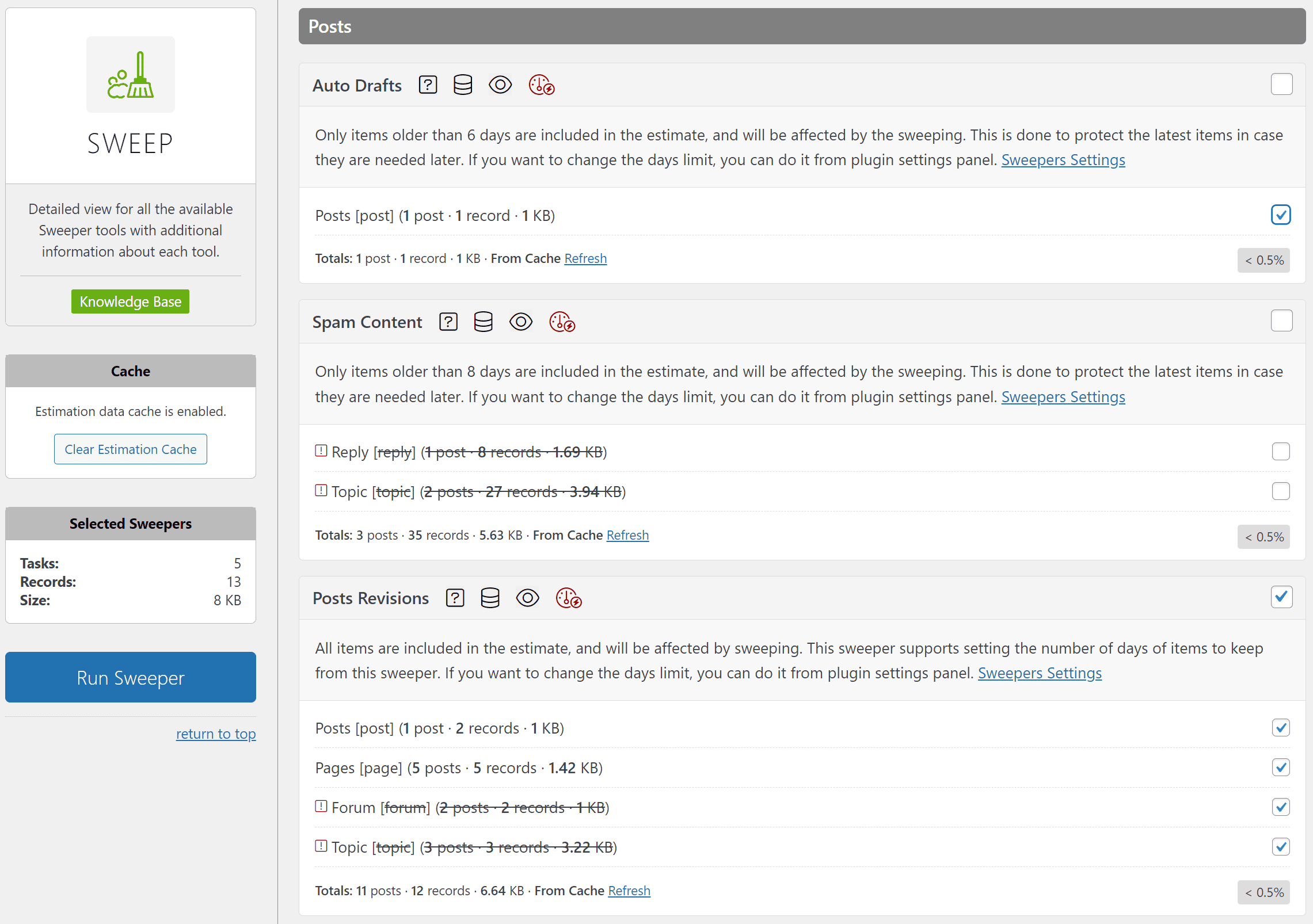The width and height of the screenshot is (1313, 924).
Task: Refresh Posts Revisions totals from cache
Action: coord(629,891)
